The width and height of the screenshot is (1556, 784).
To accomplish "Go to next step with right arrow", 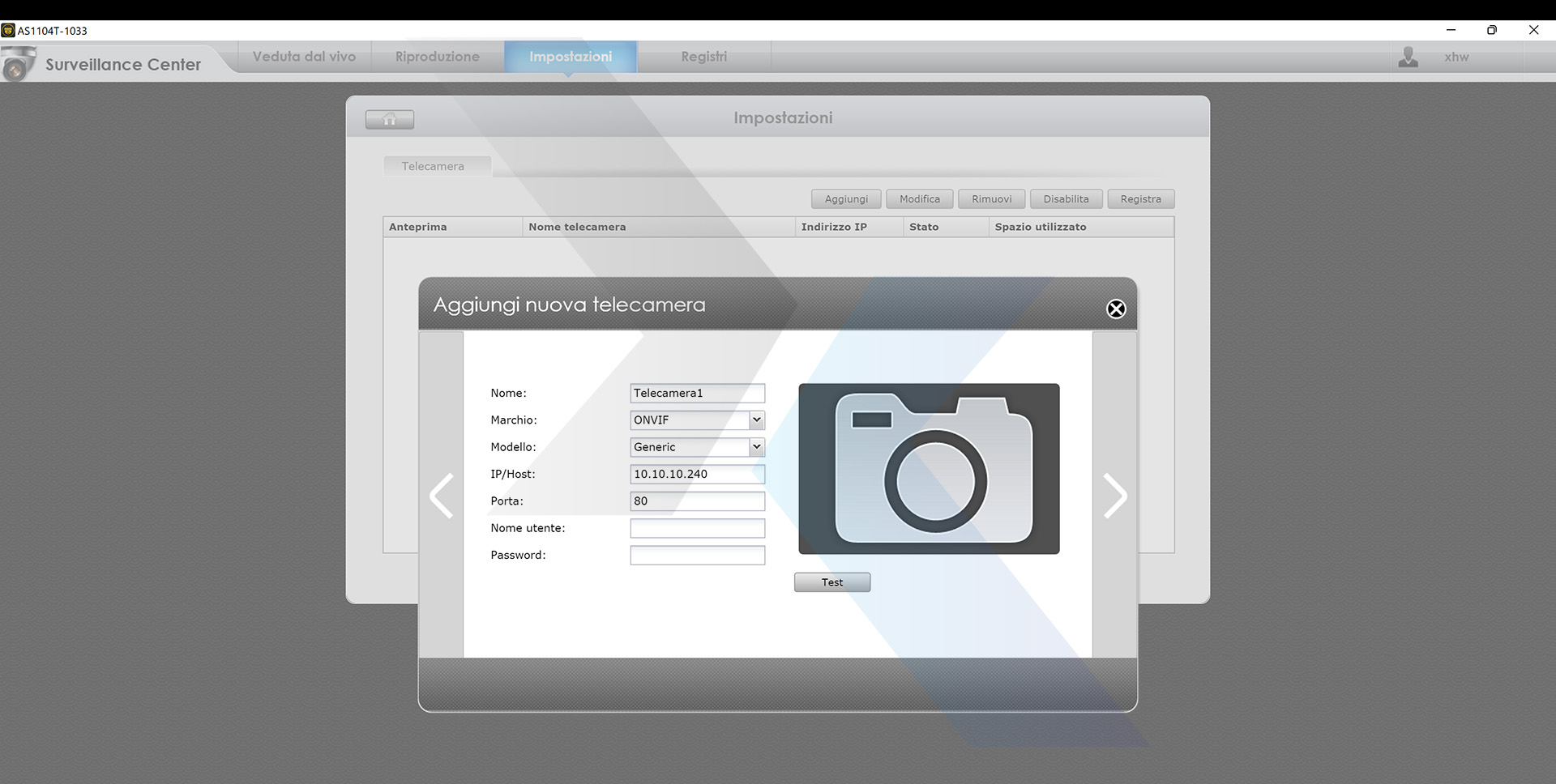I will pyautogui.click(x=1115, y=496).
